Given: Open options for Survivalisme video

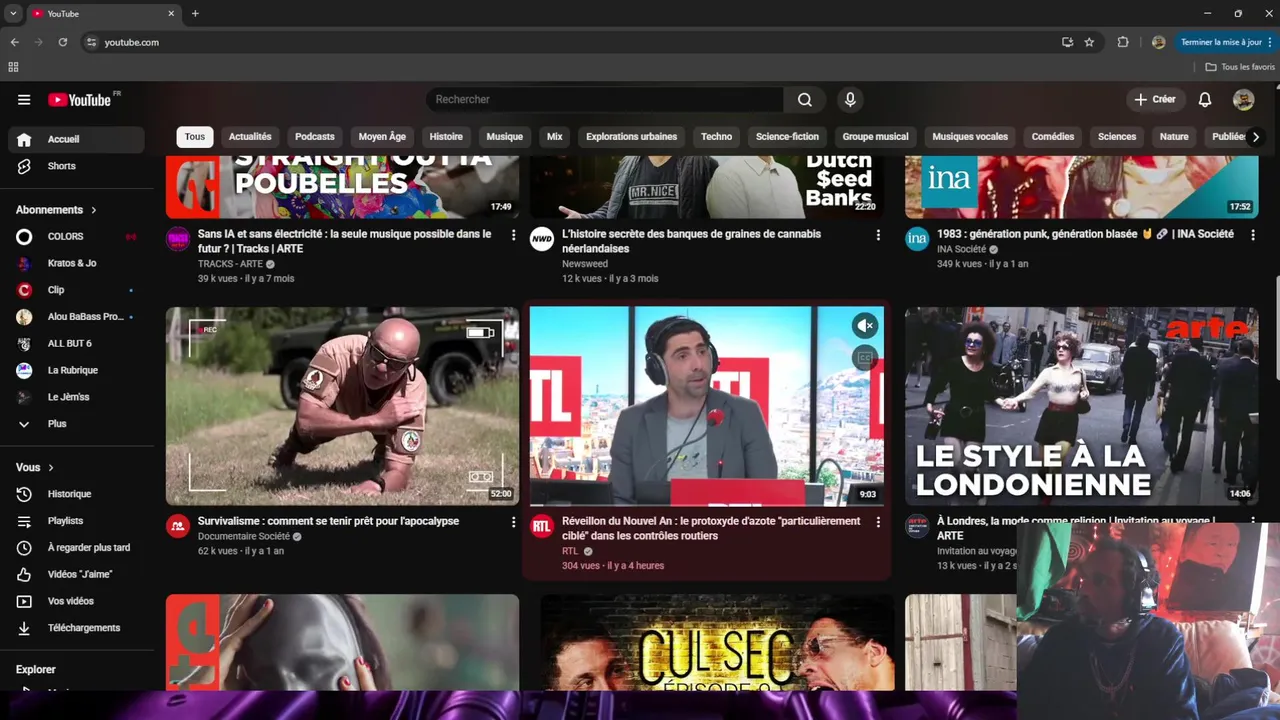Looking at the screenshot, I should (x=514, y=522).
